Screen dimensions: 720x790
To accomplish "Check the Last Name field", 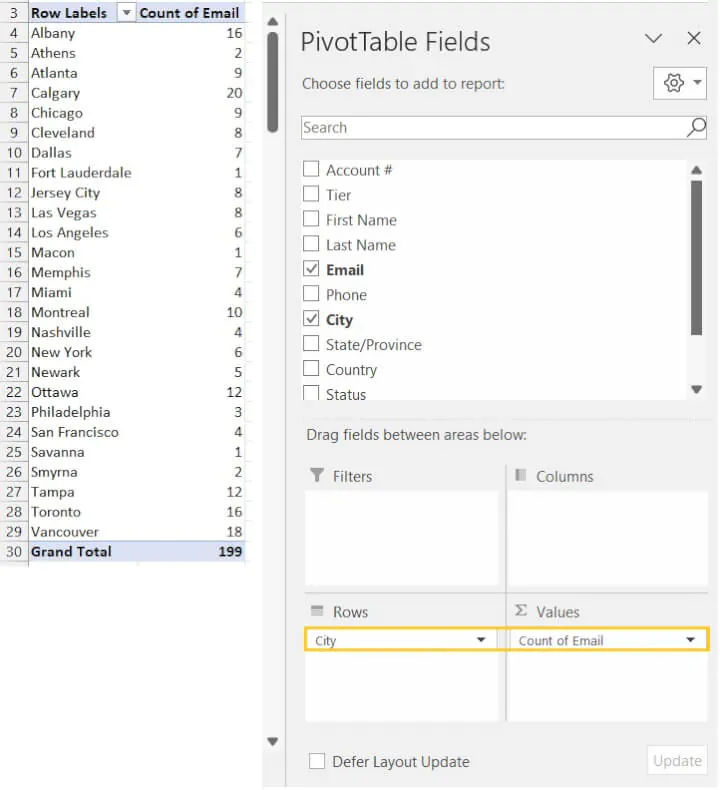I will click(311, 244).
